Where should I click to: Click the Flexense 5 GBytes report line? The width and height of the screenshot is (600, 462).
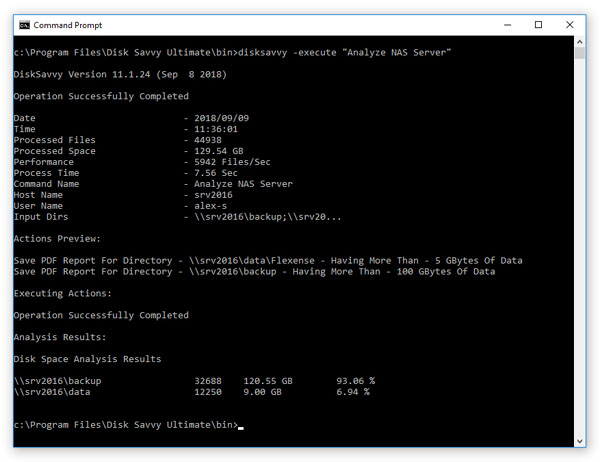coord(268,261)
